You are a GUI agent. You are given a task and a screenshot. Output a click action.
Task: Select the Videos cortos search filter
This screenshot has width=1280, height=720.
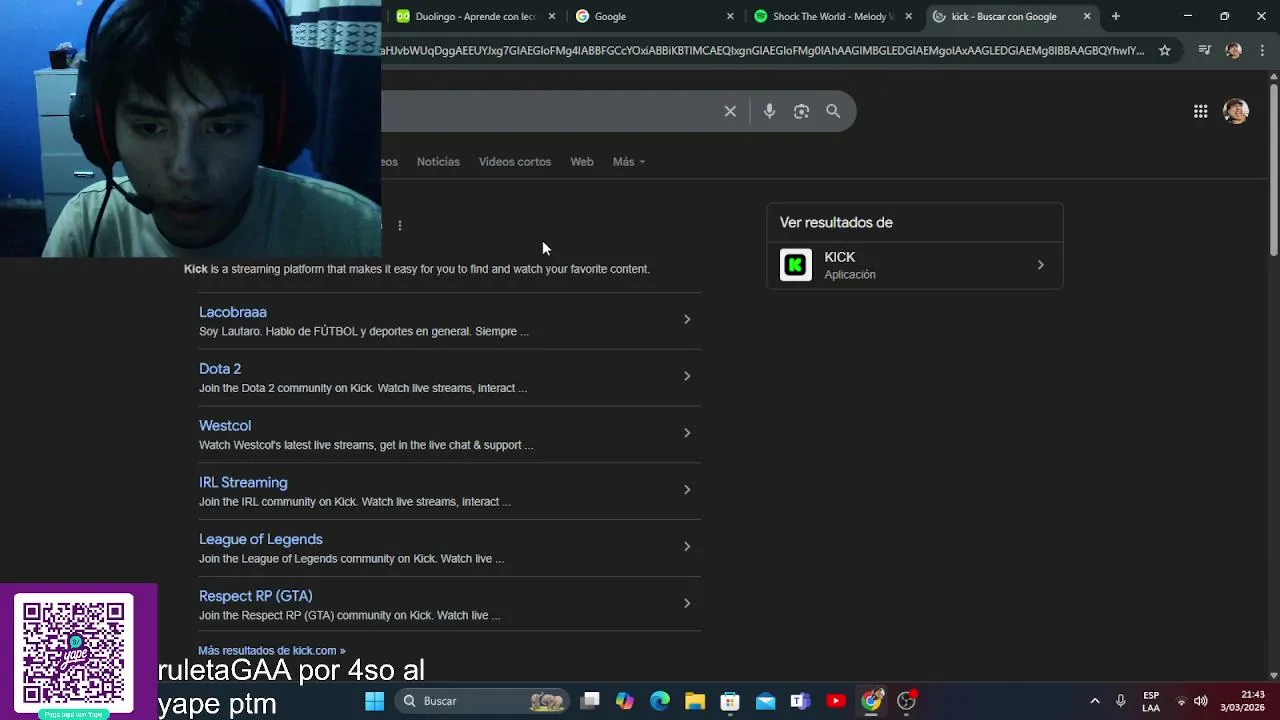pyautogui.click(x=514, y=162)
